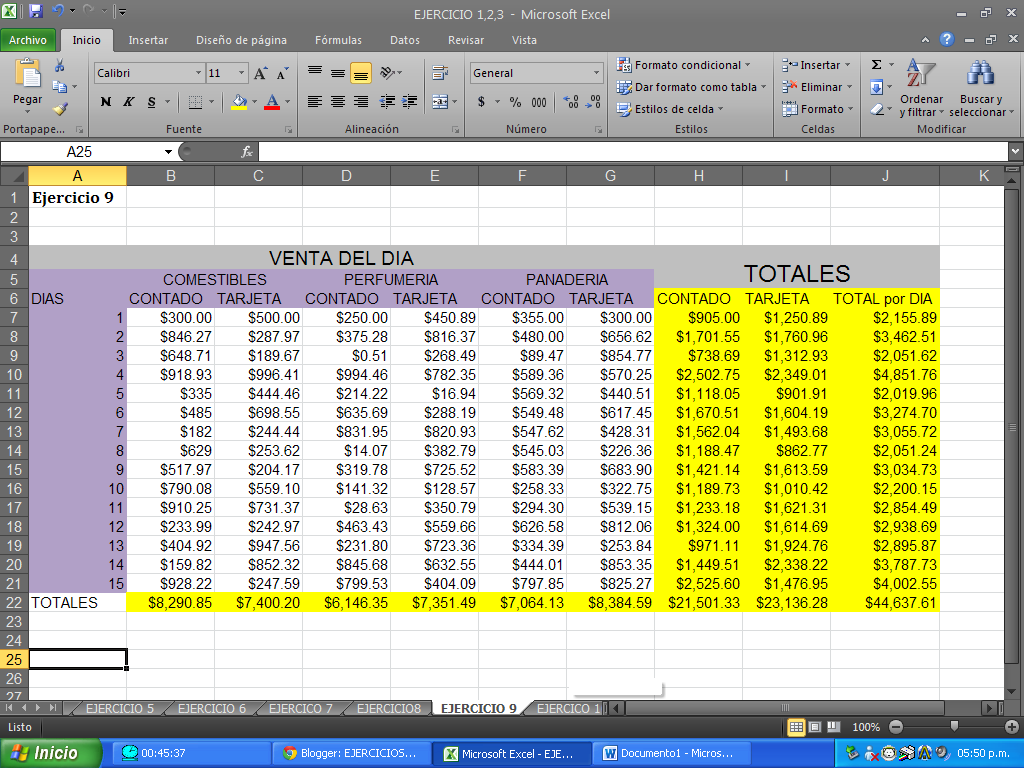Click the AutoSum (Σ) icon
This screenshot has width=1024, height=768.
pyautogui.click(x=876, y=62)
